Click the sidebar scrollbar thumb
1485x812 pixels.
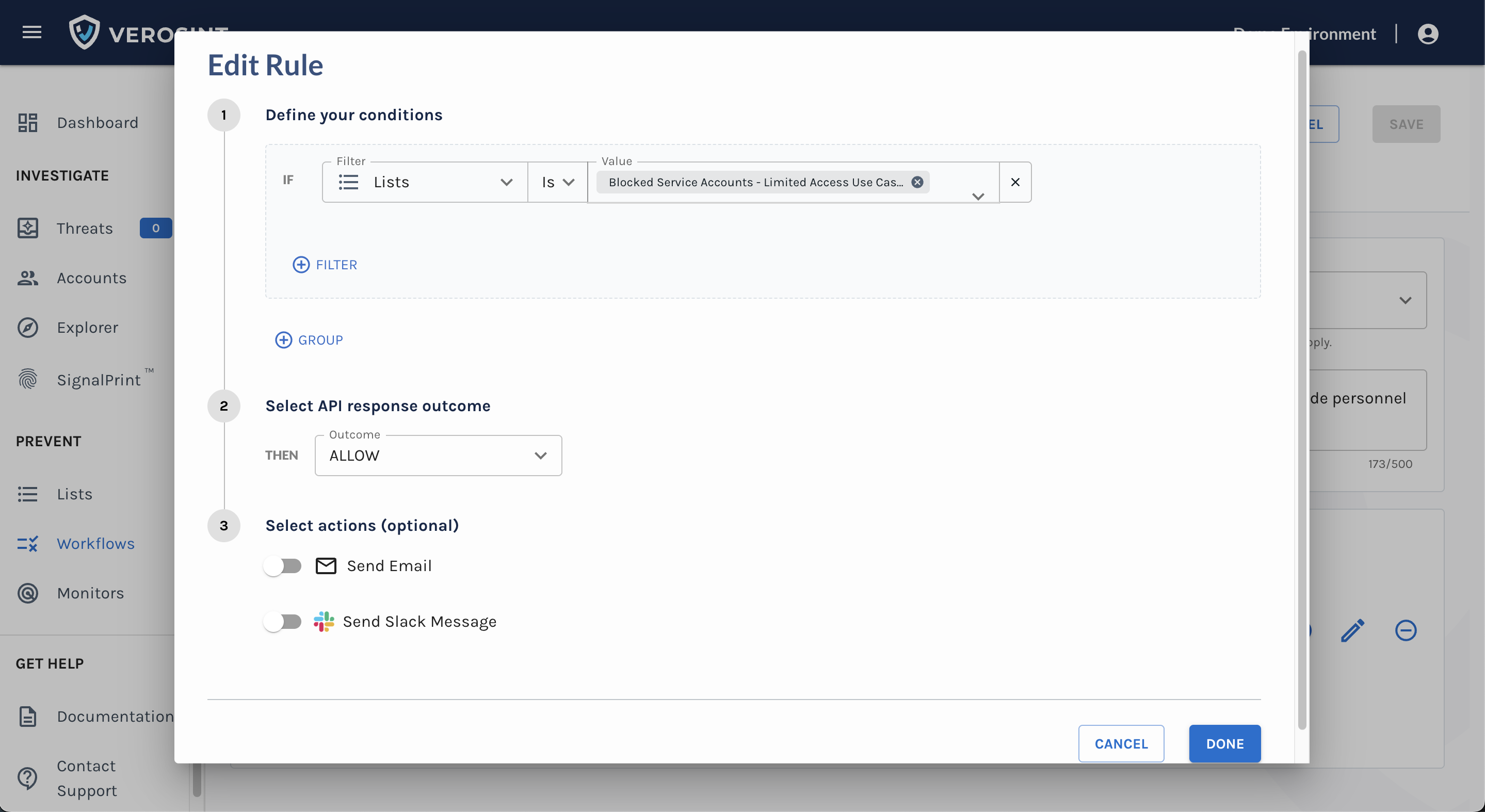coord(197,781)
